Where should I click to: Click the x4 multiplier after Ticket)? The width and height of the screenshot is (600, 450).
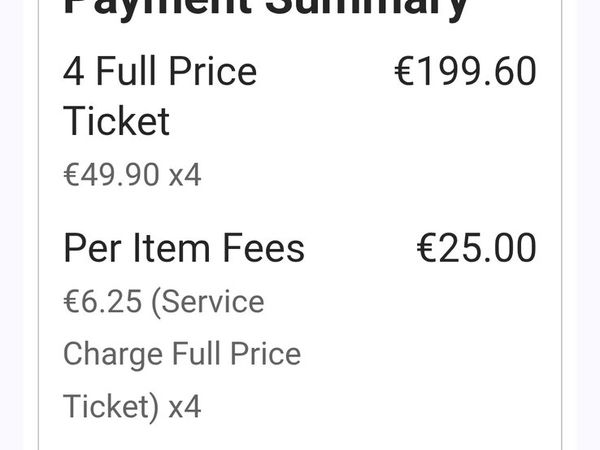[185, 406]
